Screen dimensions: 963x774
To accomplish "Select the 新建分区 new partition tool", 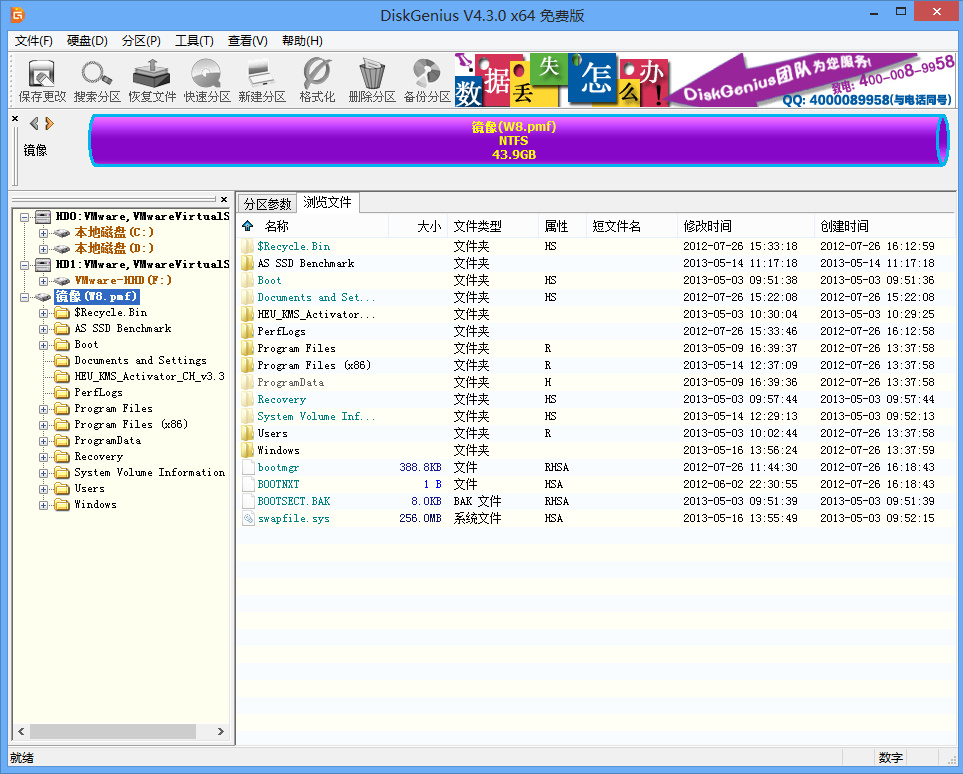I will (262, 80).
